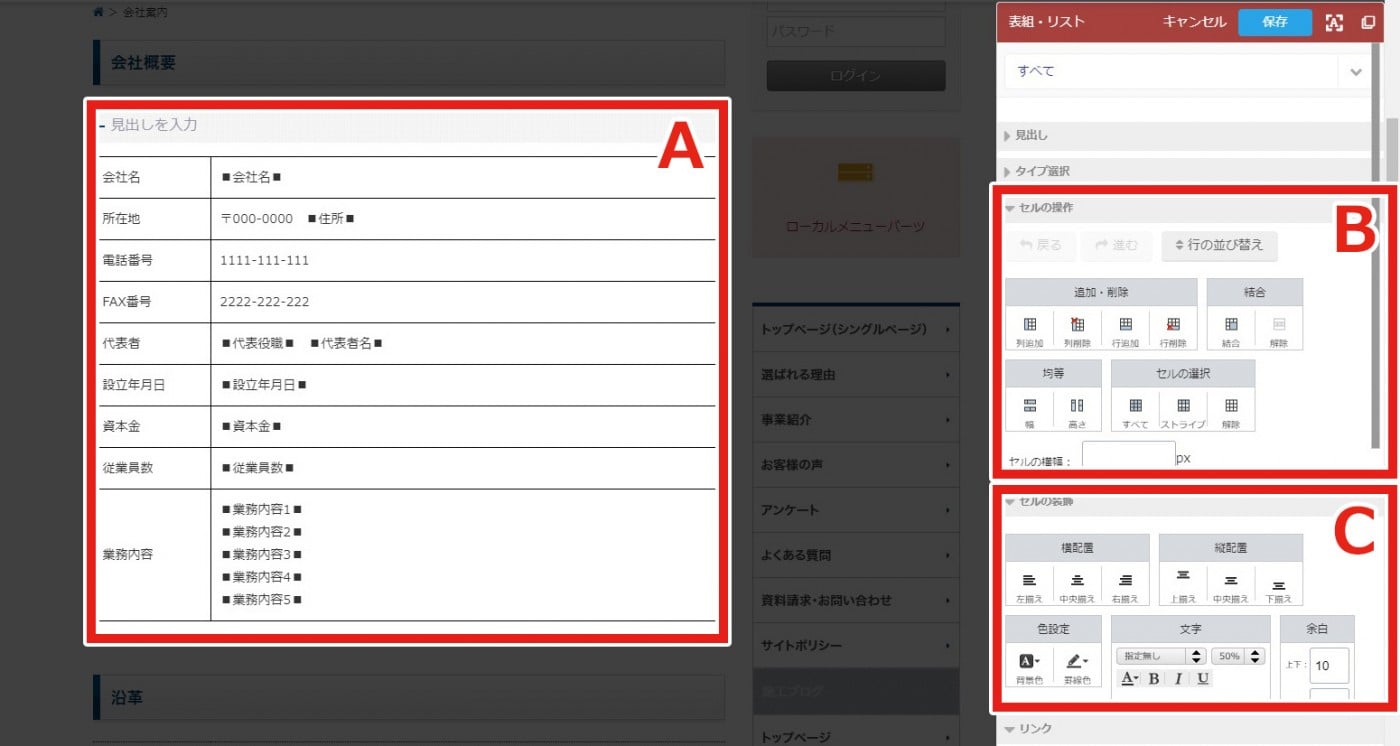The width and height of the screenshot is (1400, 746).
Task: Click the ■資本金■ table cell
Action: pyautogui.click(x=463, y=426)
